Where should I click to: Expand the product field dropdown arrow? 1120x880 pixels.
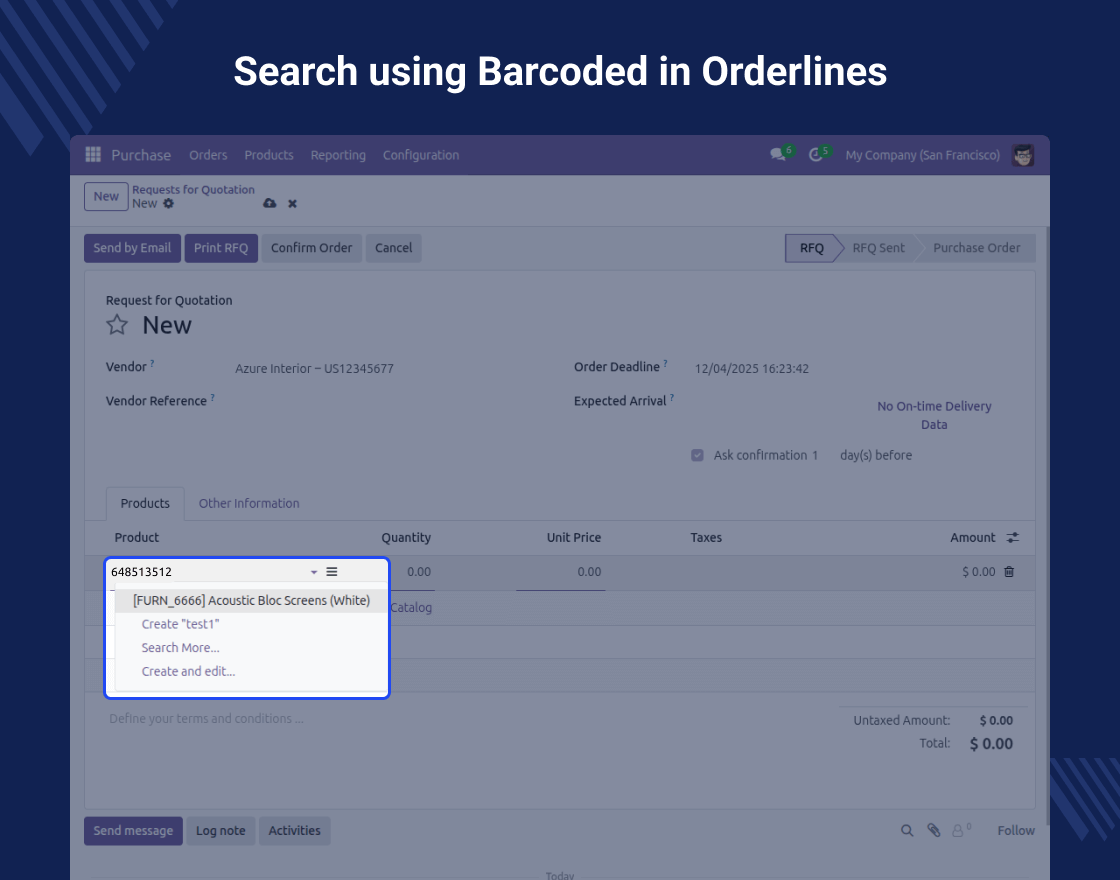pos(314,571)
